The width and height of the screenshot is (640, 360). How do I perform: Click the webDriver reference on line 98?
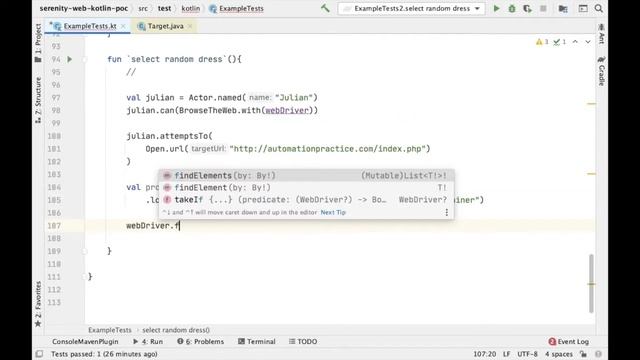tap(287, 110)
